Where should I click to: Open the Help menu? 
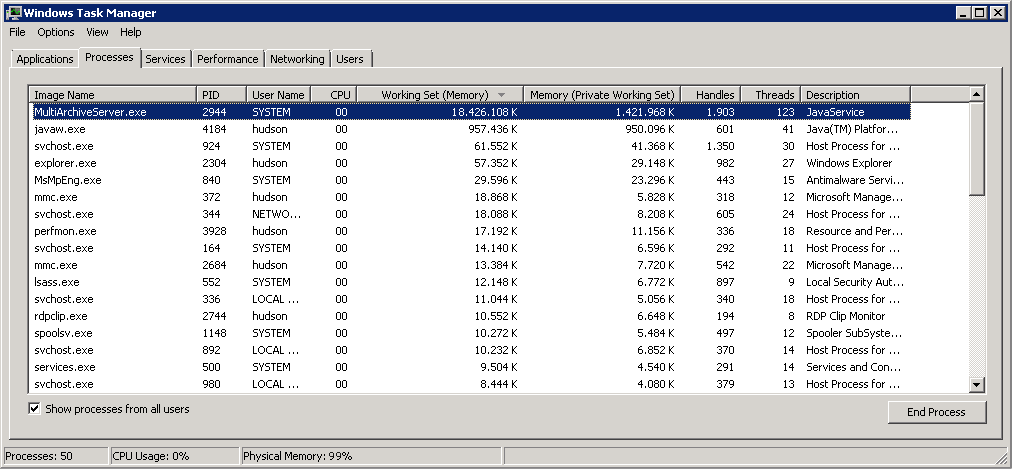130,32
